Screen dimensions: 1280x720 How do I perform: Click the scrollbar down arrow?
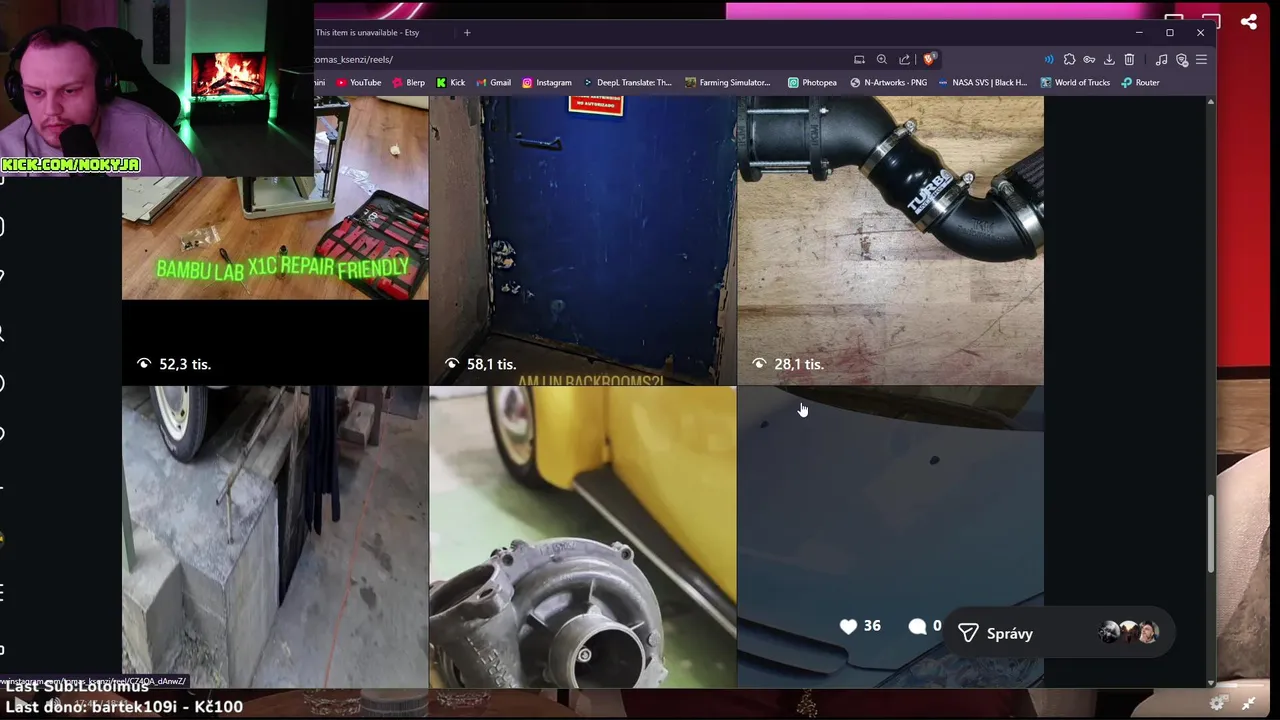[1211, 683]
